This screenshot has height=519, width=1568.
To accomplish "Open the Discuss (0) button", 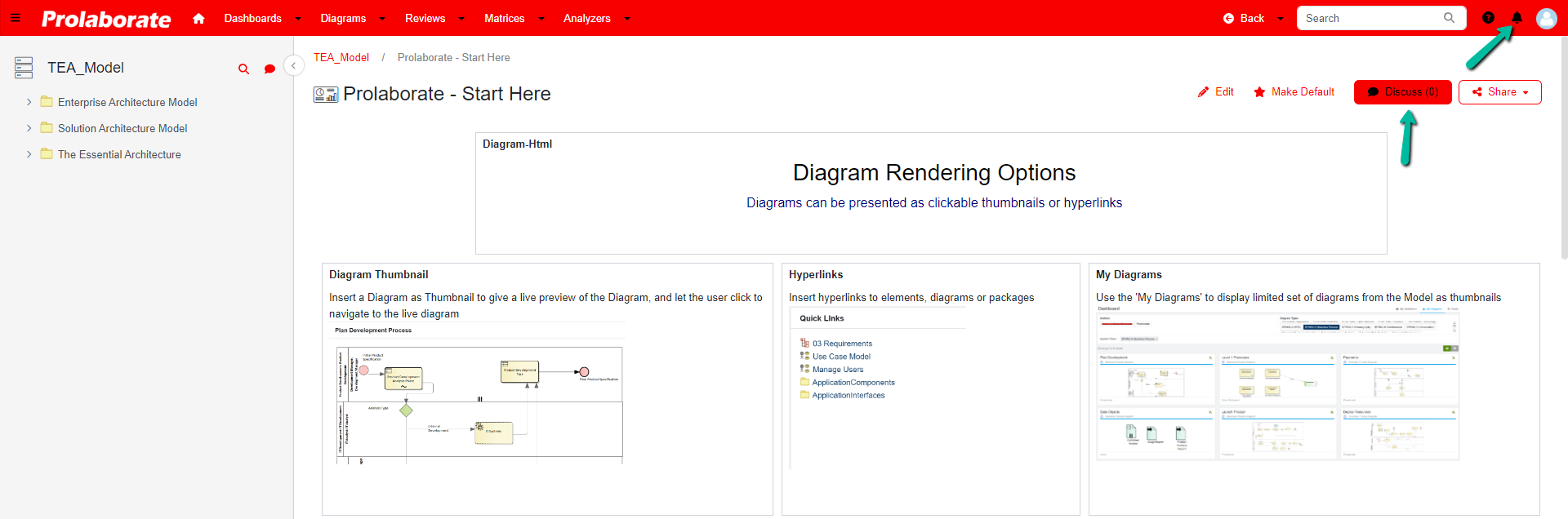I will click(x=1402, y=92).
